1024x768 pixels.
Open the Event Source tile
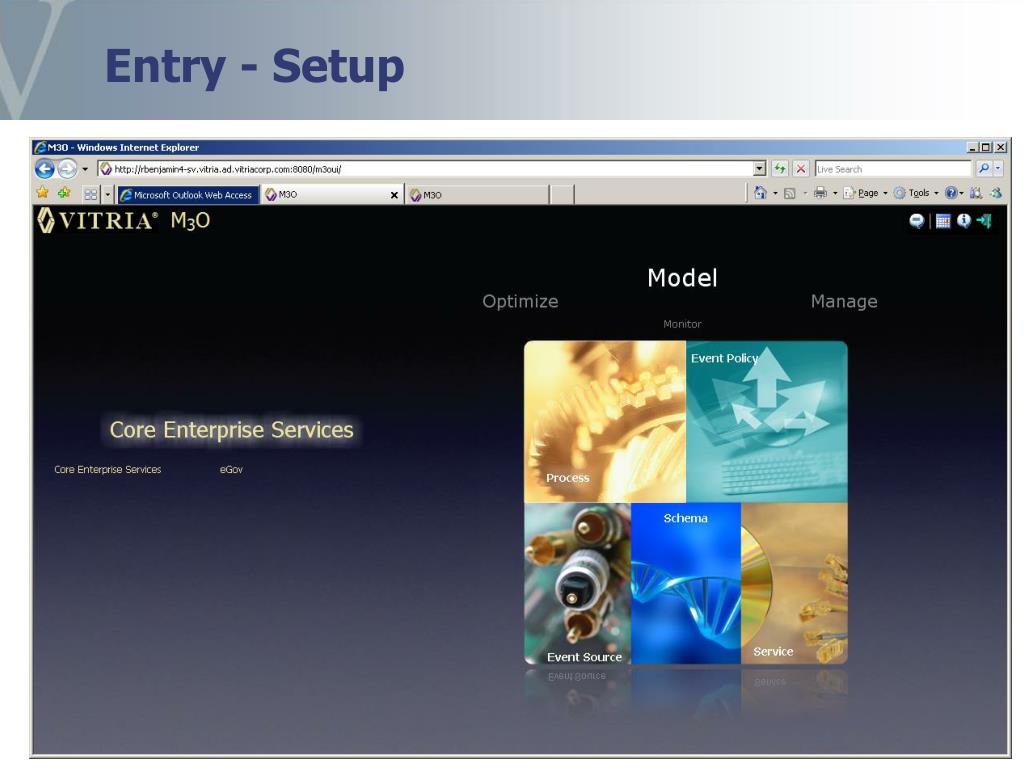577,583
